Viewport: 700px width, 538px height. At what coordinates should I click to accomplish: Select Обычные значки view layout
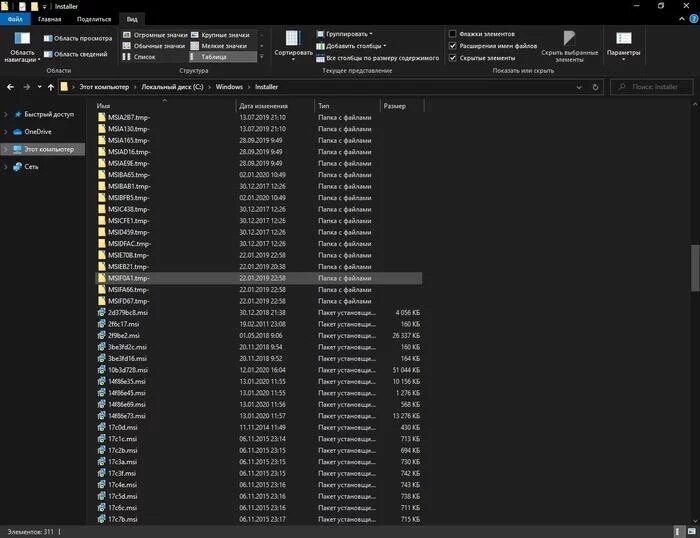[x=154, y=46]
